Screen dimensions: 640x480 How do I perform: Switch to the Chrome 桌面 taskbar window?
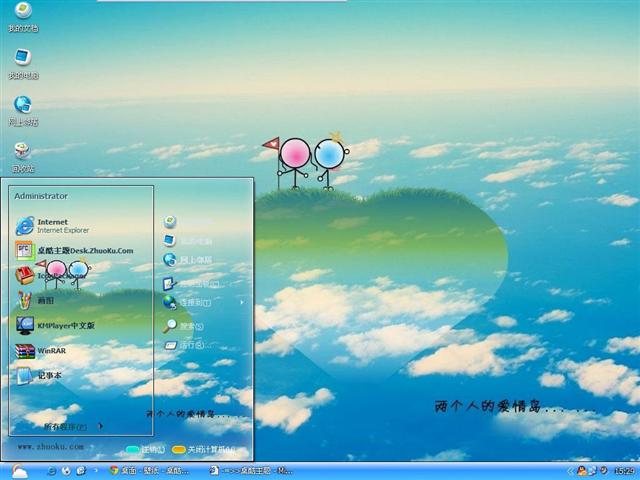click(149, 471)
